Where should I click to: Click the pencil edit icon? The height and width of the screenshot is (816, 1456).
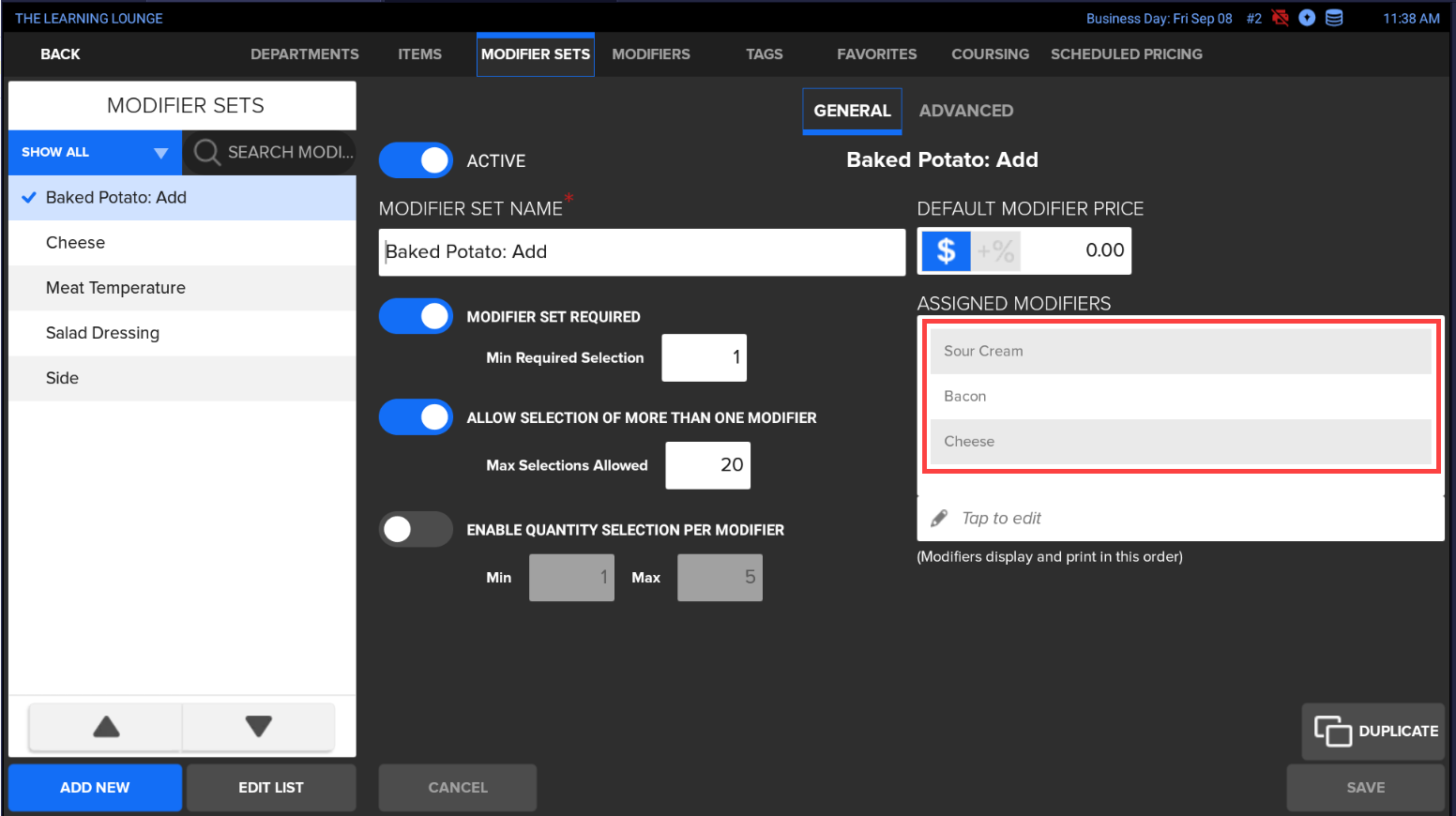click(x=938, y=519)
